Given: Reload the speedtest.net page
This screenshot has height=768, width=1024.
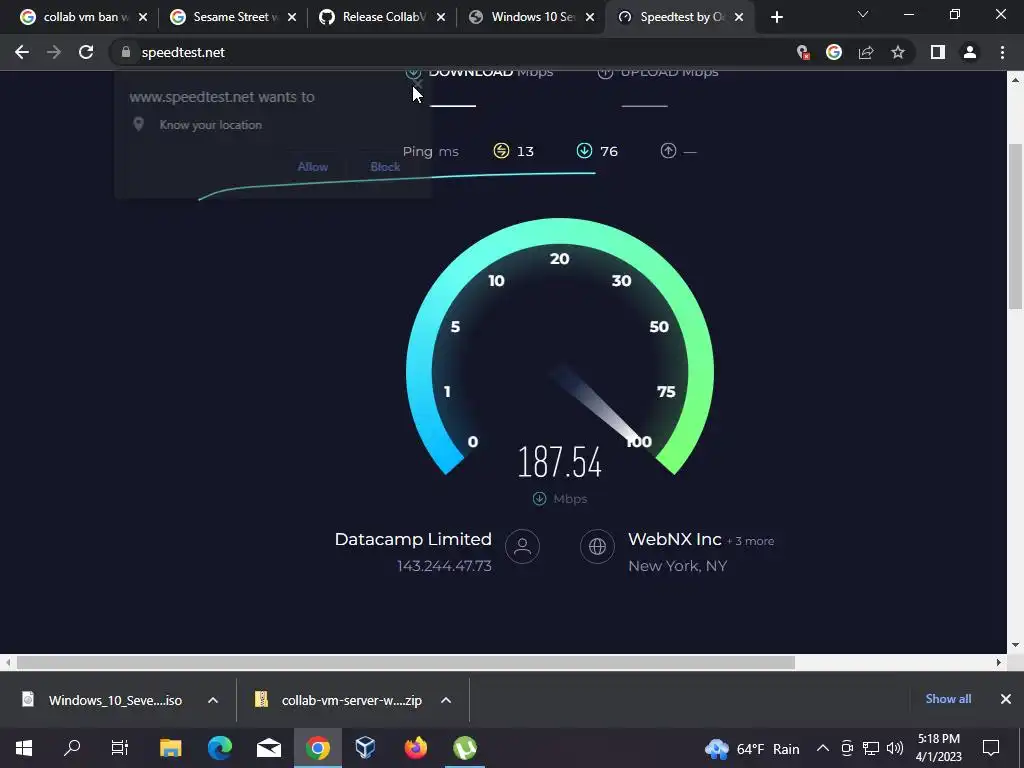Looking at the screenshot, I should point(86,52).
